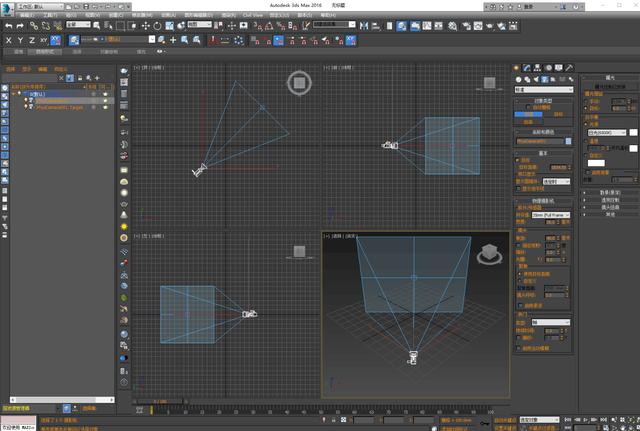Open Render Setup dialog icon

pos(466,26)
